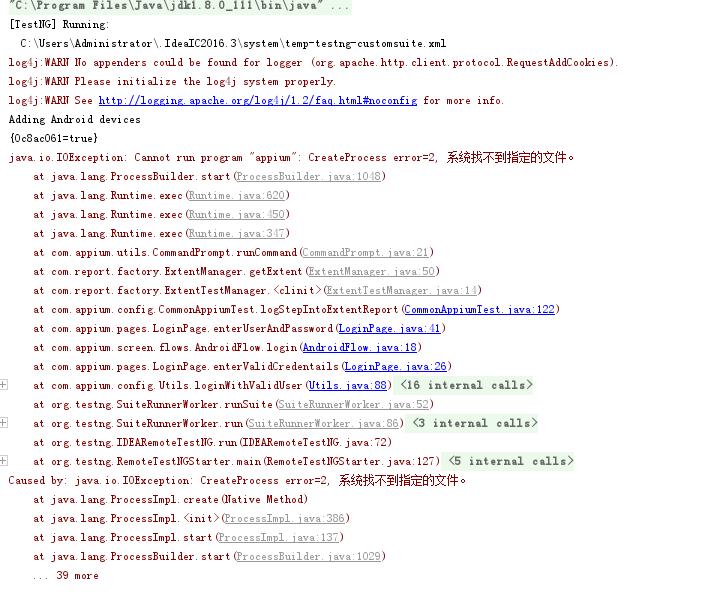
Task: Select the '[TestNG] Running:' line
Action: click(x=59, y=24)
